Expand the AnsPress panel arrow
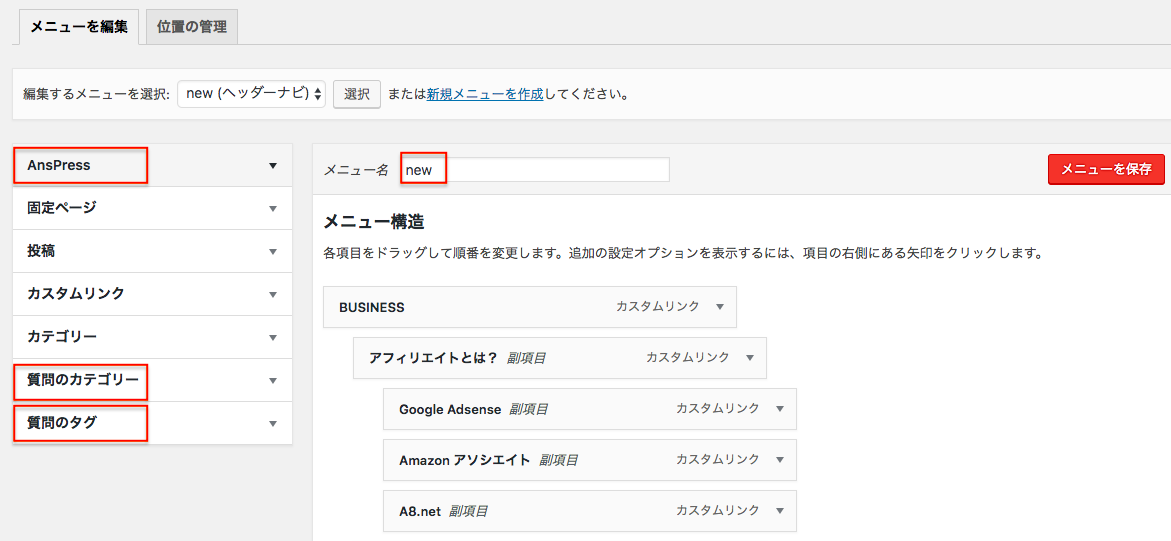1171x541 pixels. [x=273, y=166]
